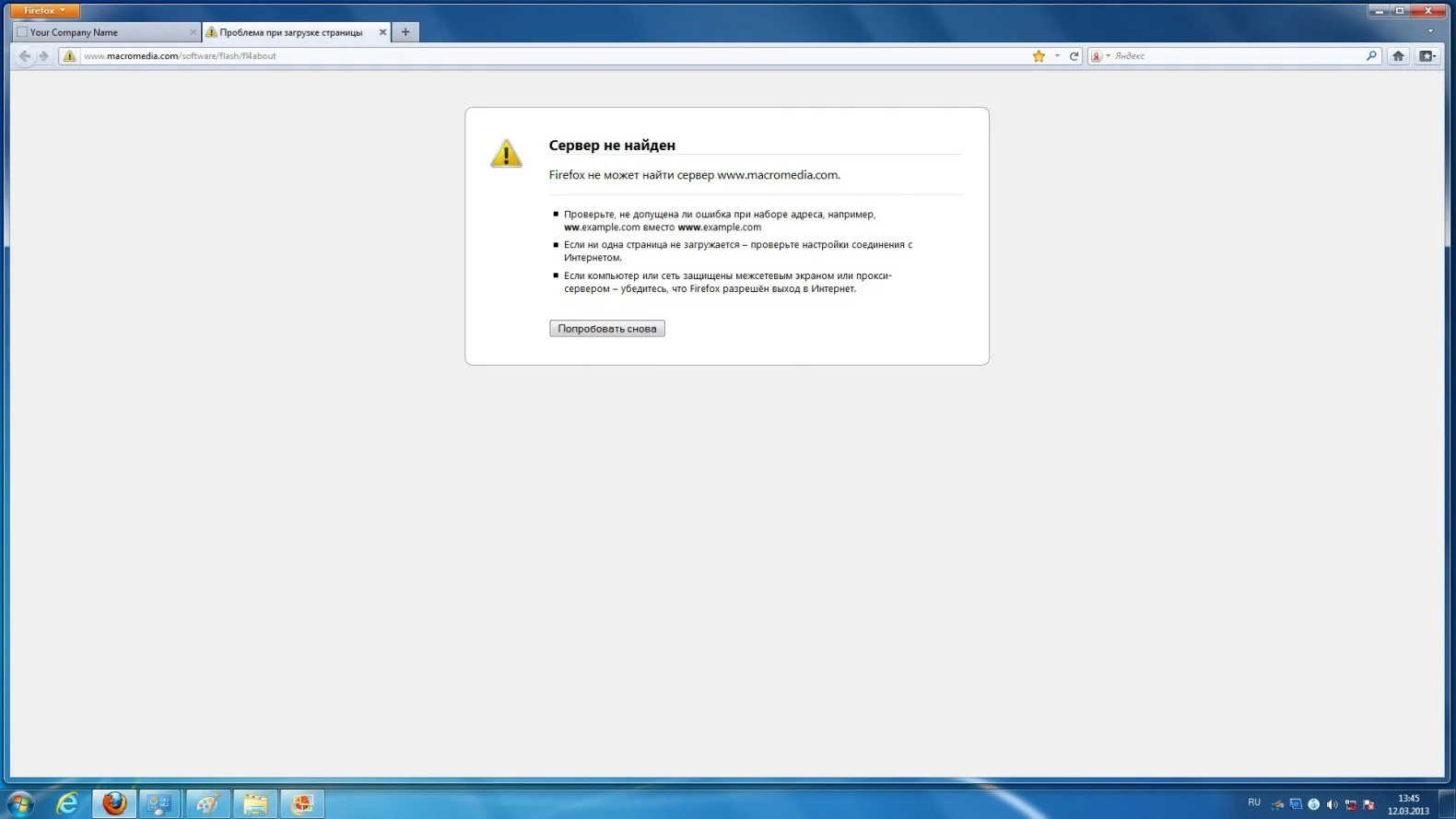Open the Action Center flag icon
Image resolution: width=1456 pixels, height=819 pixels.
point(1368,804)
